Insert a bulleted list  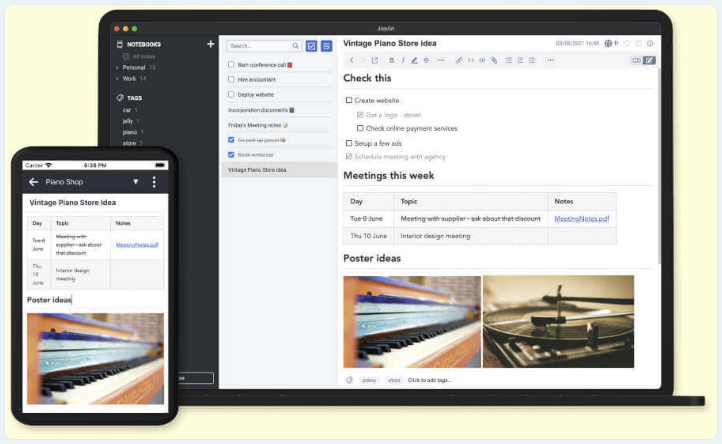click(x=509, y=60)
